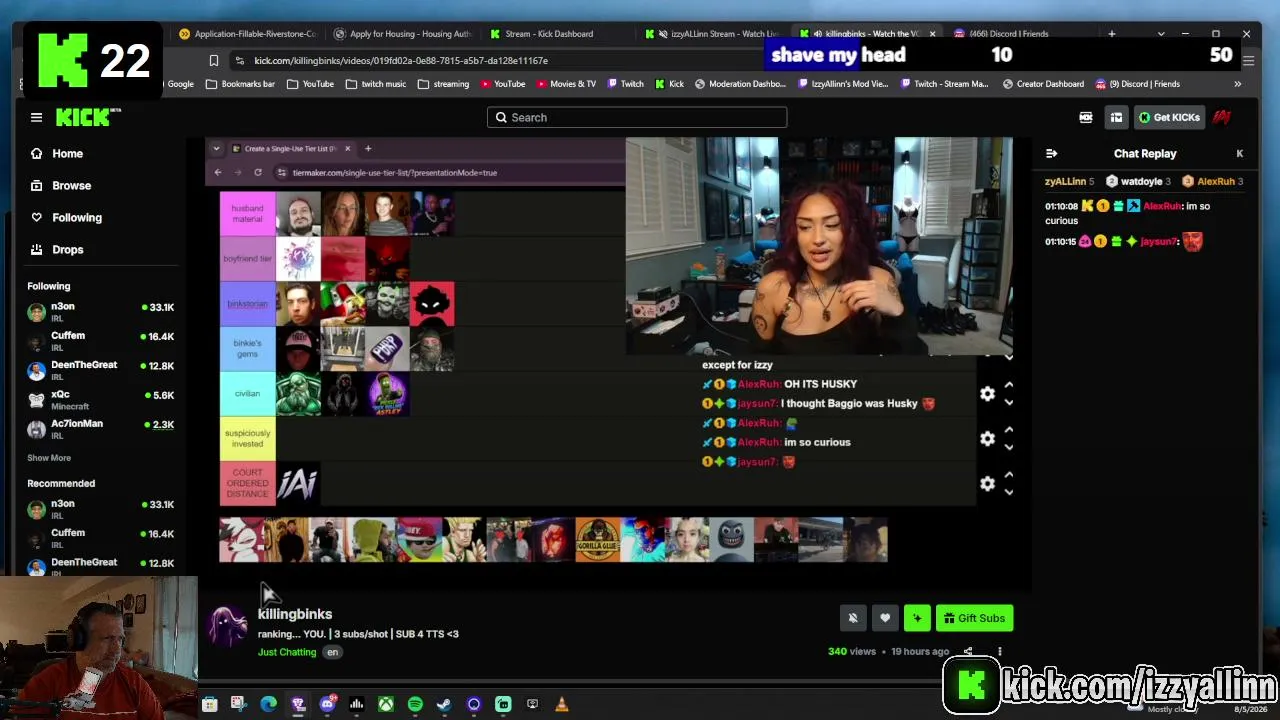The width and height of the screenshot is (1280, 720).
Task: Click the icon left of the grid panel button
Action: tap(1086, 117)
